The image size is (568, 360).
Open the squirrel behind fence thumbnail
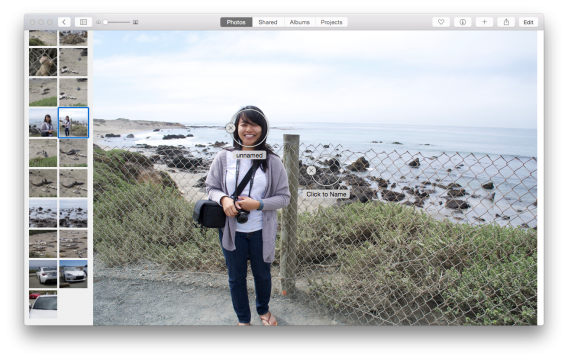pos(43,62)
